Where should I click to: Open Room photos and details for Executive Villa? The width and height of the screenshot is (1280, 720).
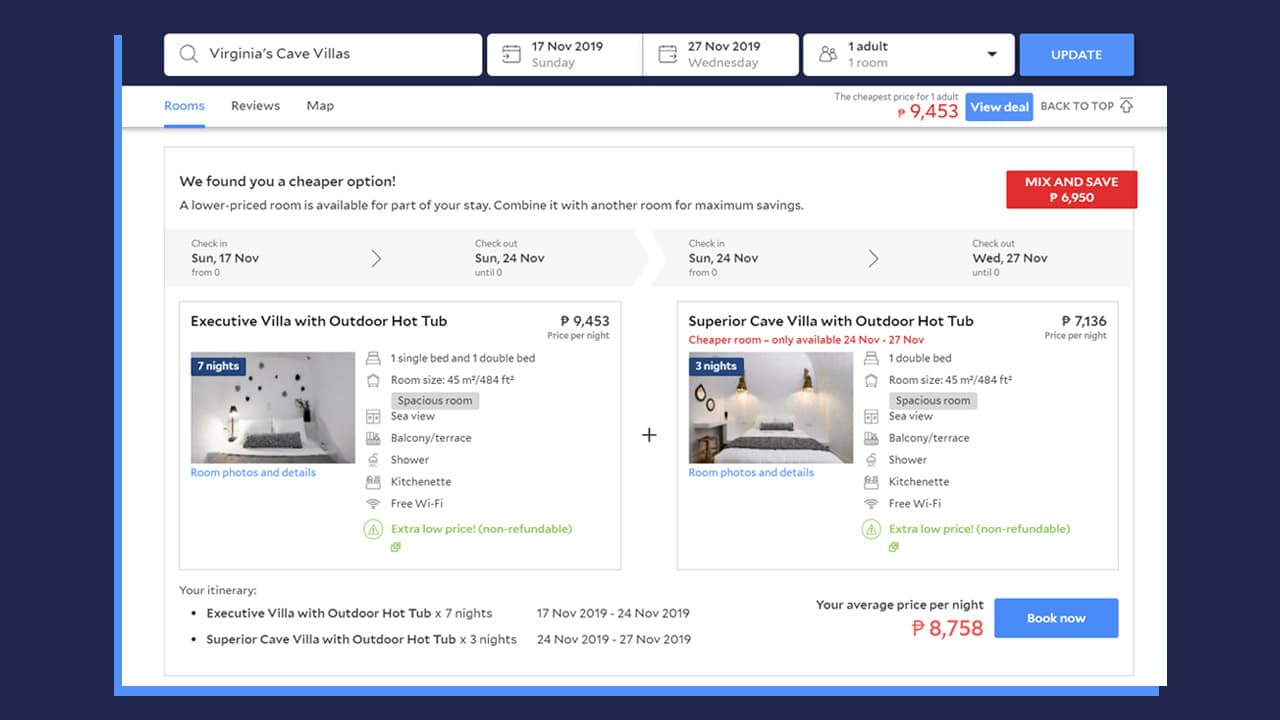tap(253, 473)
